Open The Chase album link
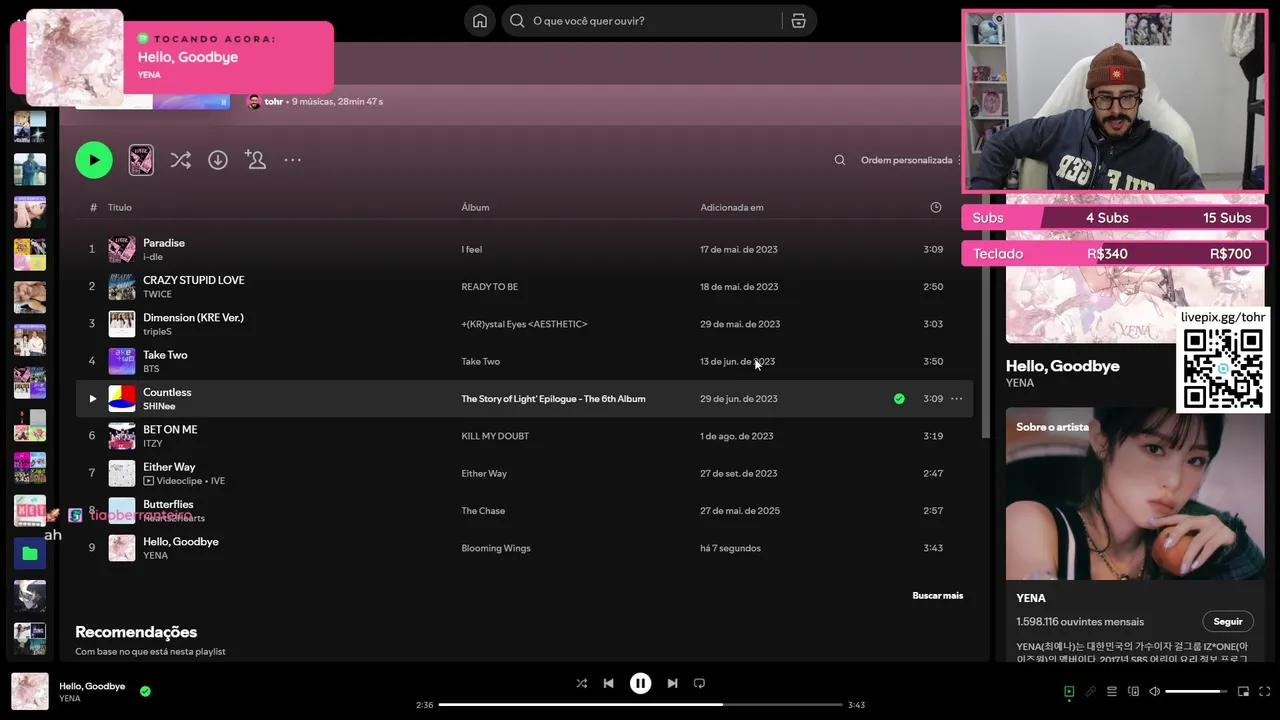This screenshot has width=1280, height=720. pos(483,511)
